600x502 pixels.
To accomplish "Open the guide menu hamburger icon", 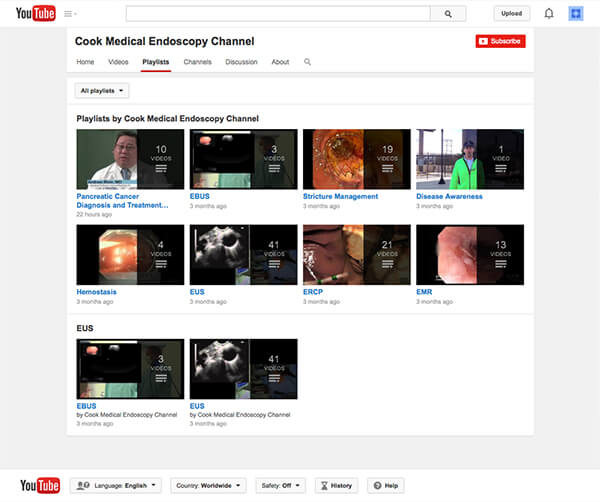I will [x=70, y=14].
